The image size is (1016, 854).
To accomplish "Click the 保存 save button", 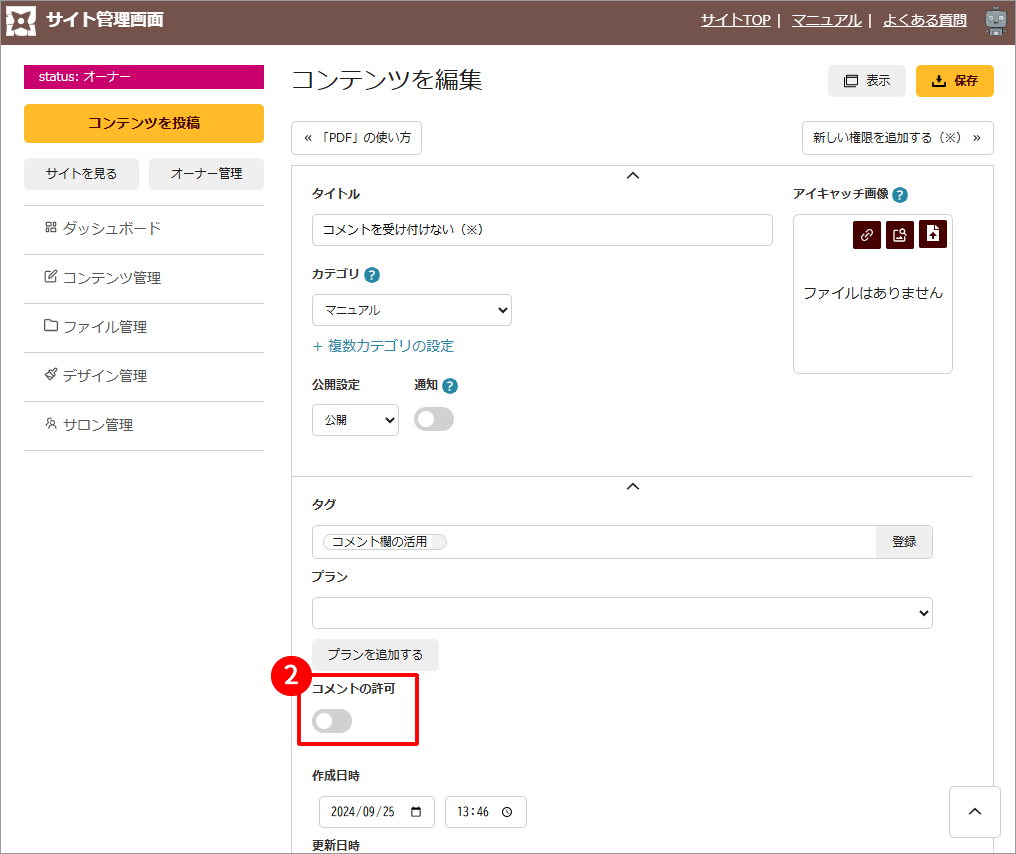I will click(x=954, y=81).
